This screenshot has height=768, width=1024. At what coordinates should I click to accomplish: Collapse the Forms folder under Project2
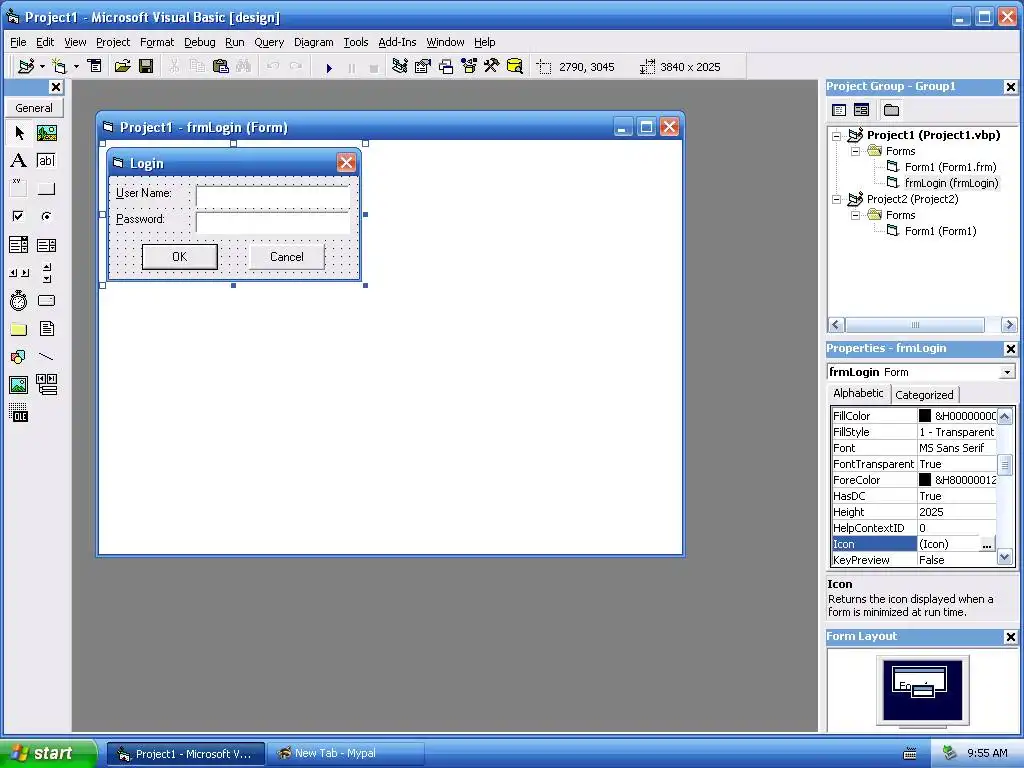(856, 216)
